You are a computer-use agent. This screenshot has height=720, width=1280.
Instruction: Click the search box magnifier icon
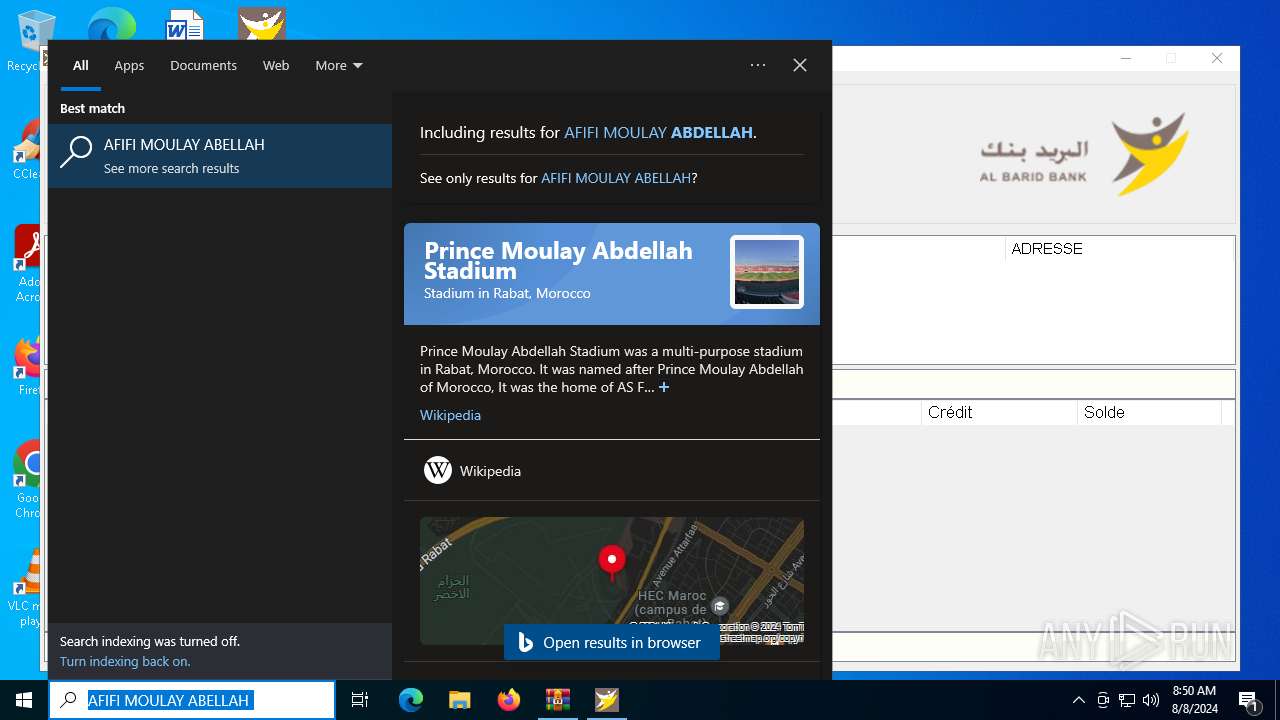click(68, 700)
